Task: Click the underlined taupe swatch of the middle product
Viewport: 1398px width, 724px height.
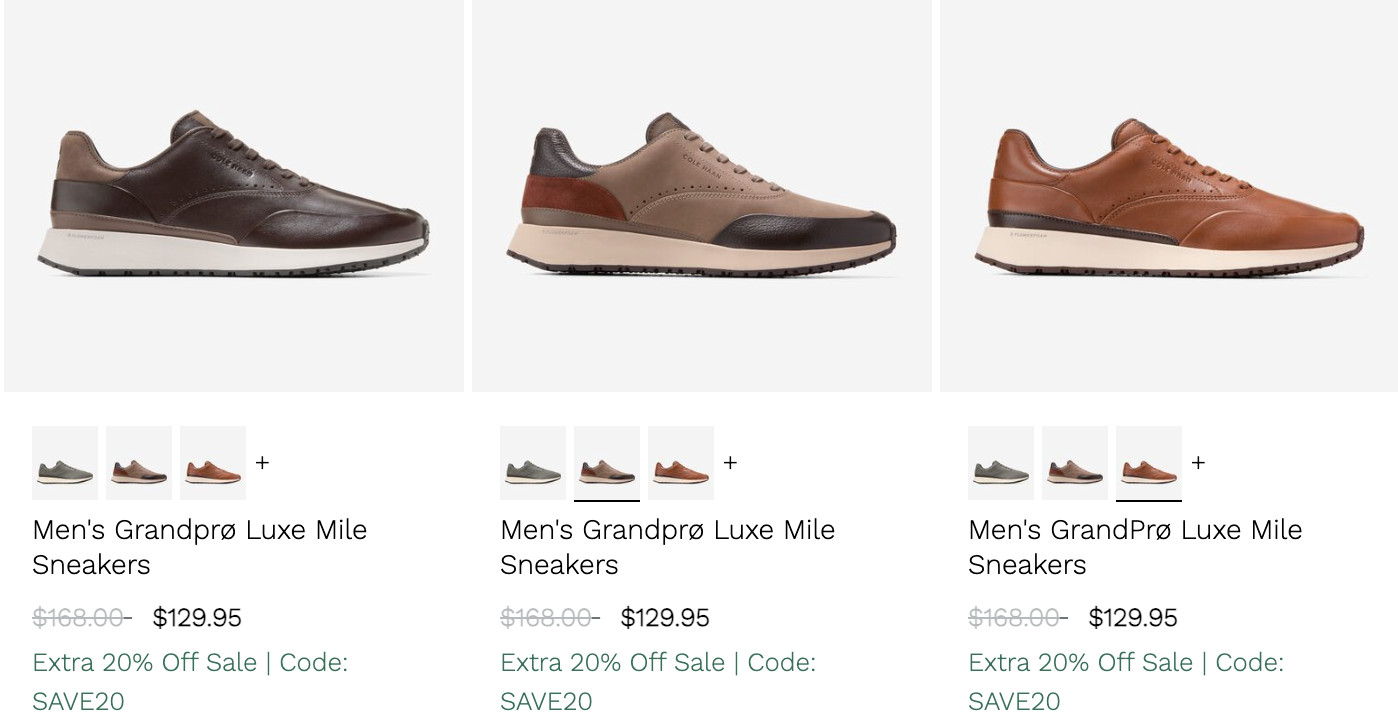Action: point(607,463)
